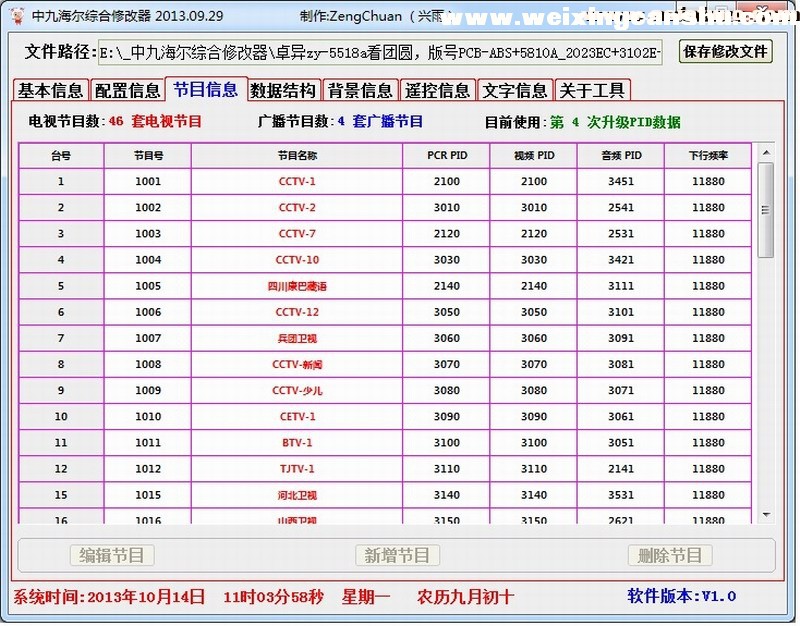Click audio PID value 2541
The image size is (800, 626).
(621, 208)
